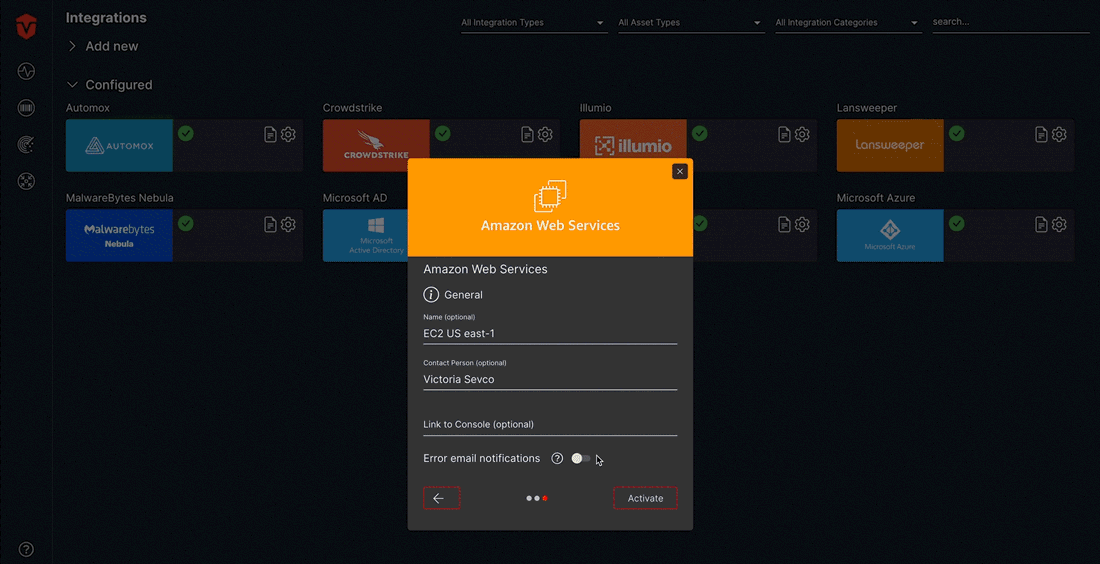Image resolution: width=1100 pixels, height=564 pixels.
Task: Open Crowdstrike integration log document icon
Action: (528, 135)
